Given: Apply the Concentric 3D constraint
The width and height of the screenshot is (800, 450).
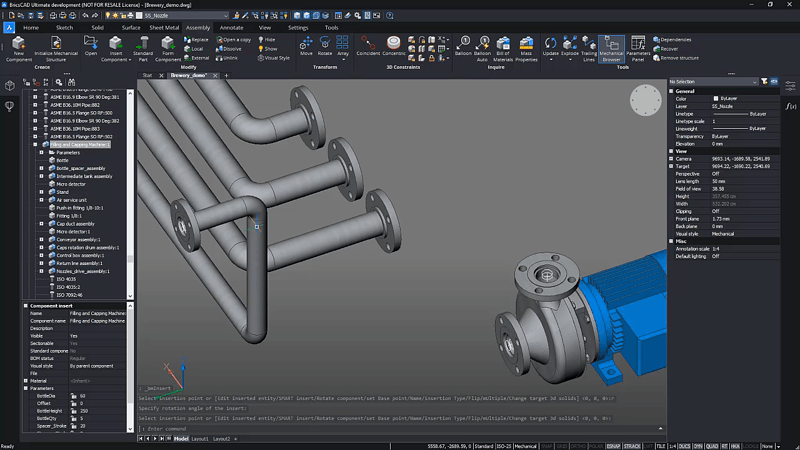Looking at the screenshot, I should pyautogui.click(x=393, y=46).
